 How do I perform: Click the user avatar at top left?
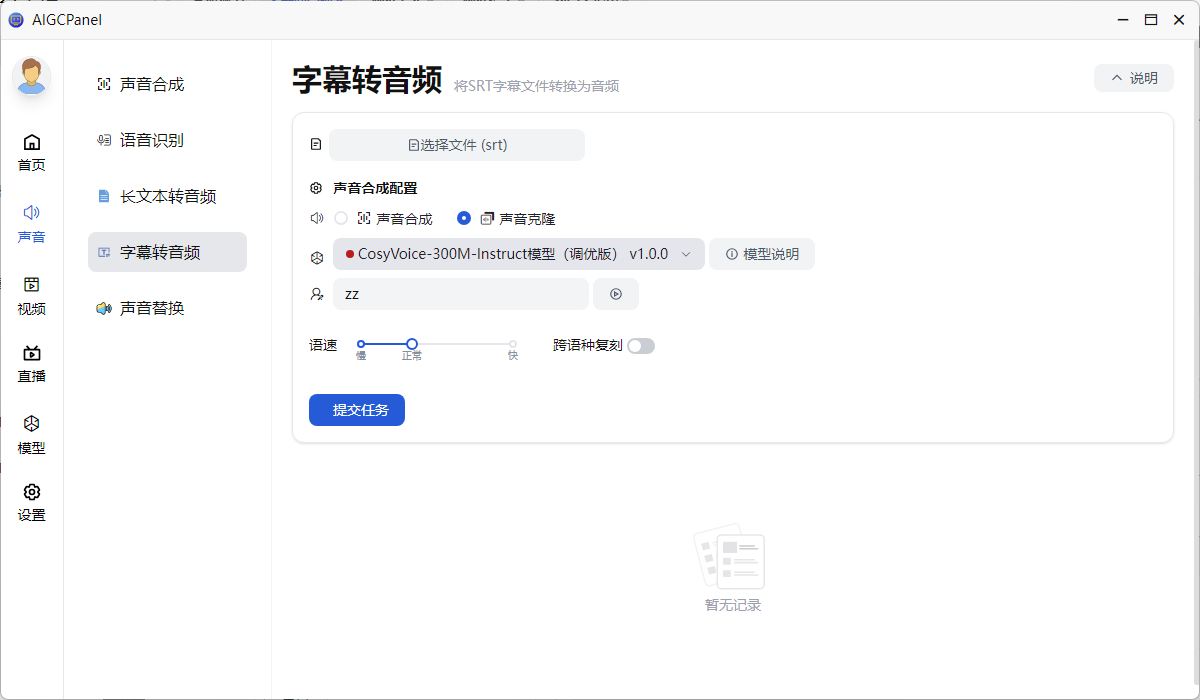(32, 76)
